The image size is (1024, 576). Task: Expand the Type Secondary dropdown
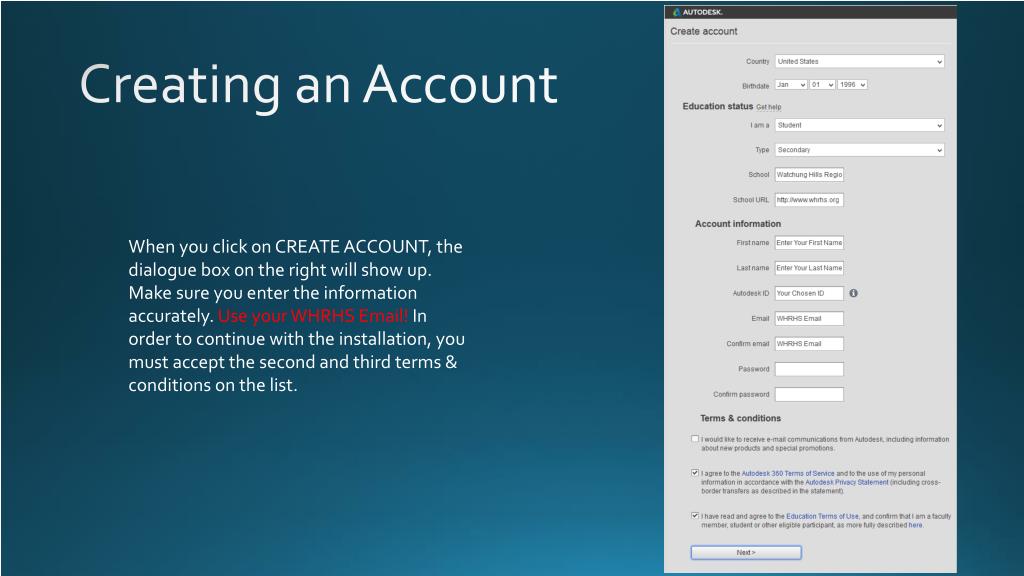[859, 150]
